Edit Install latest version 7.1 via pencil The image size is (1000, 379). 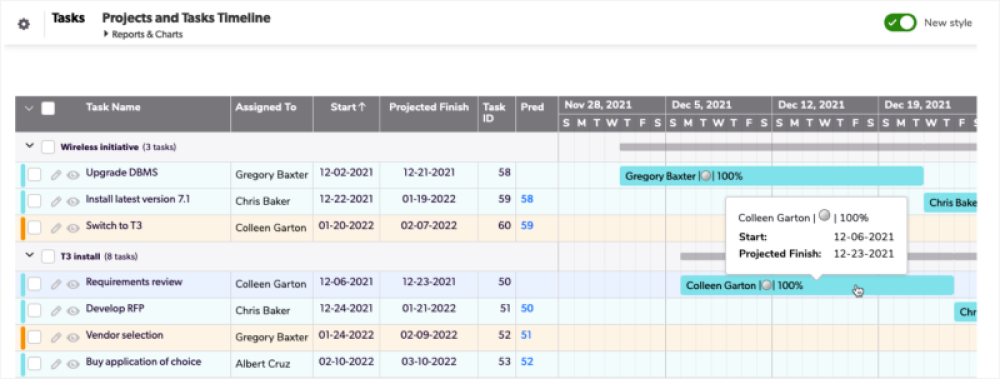pyautogui.click(x=56, y=201)
